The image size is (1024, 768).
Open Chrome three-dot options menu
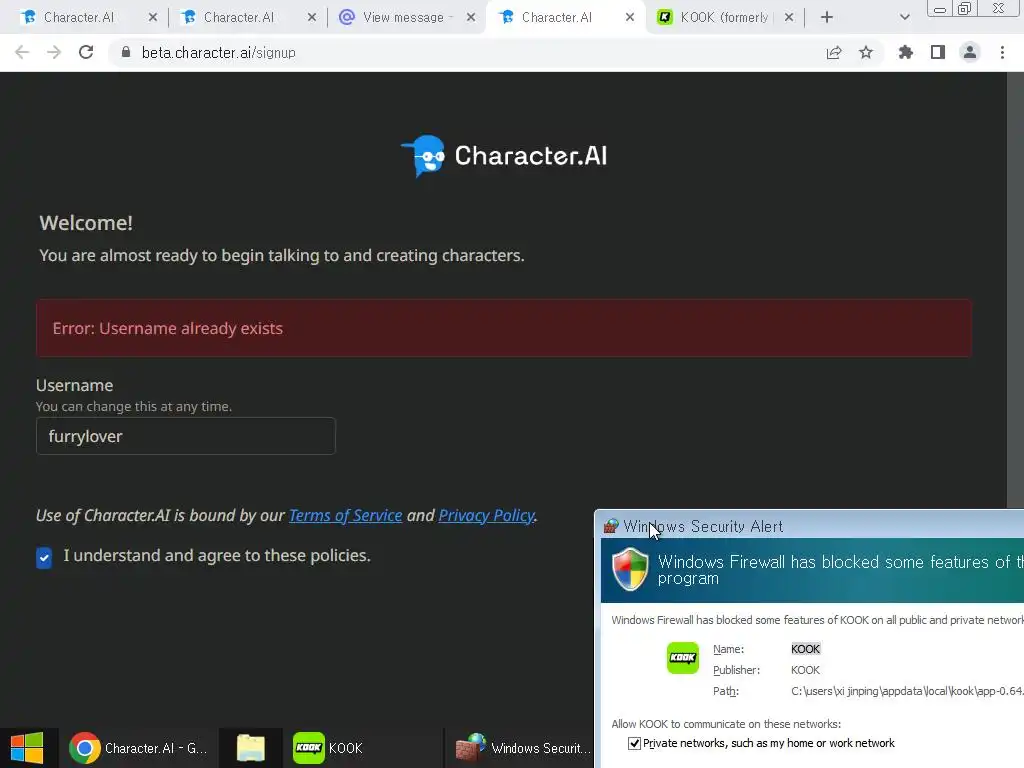[x=1002, y=52]
